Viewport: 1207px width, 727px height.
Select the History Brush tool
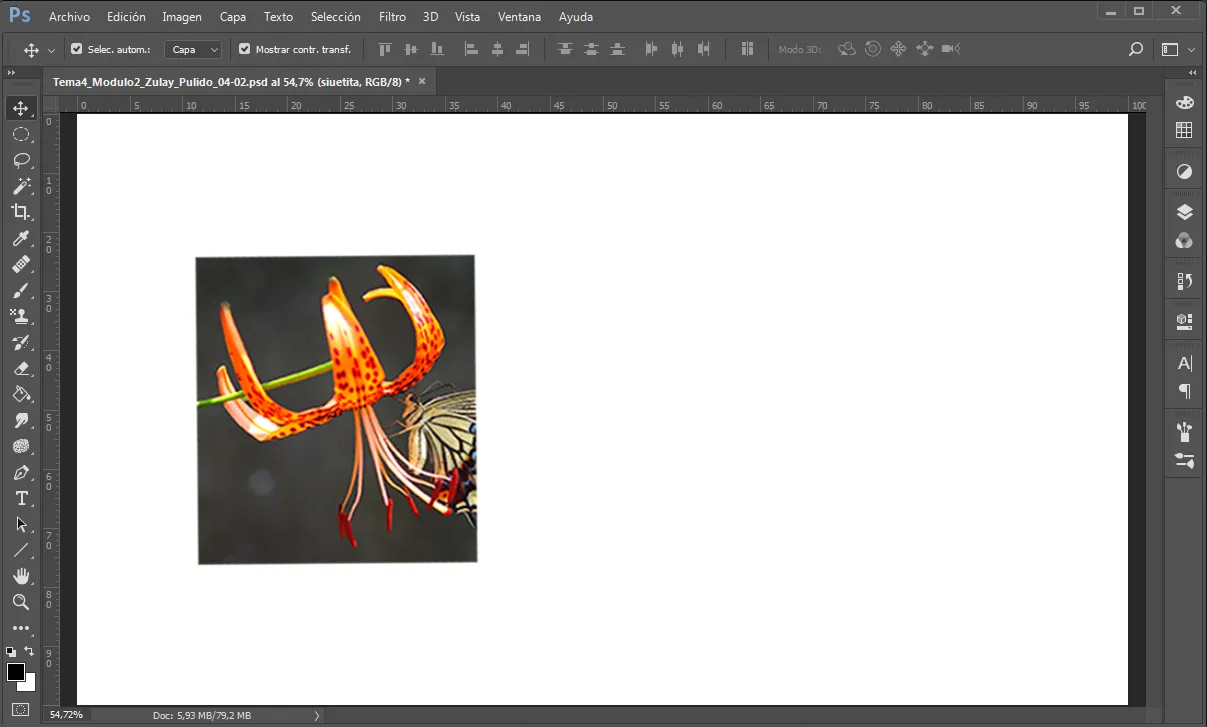tap(20, 342)
